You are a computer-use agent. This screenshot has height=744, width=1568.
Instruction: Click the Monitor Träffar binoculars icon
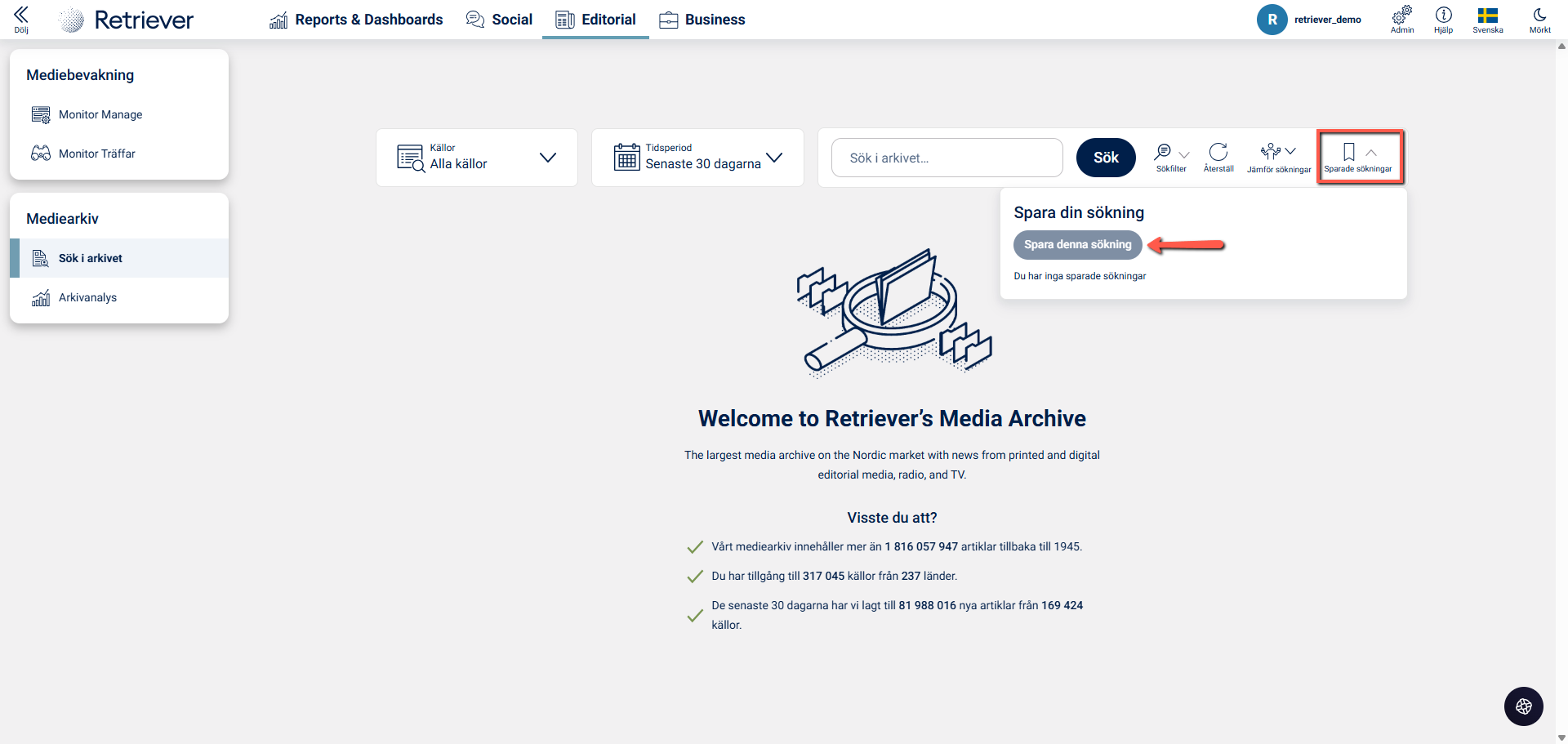tap(41, 154)
